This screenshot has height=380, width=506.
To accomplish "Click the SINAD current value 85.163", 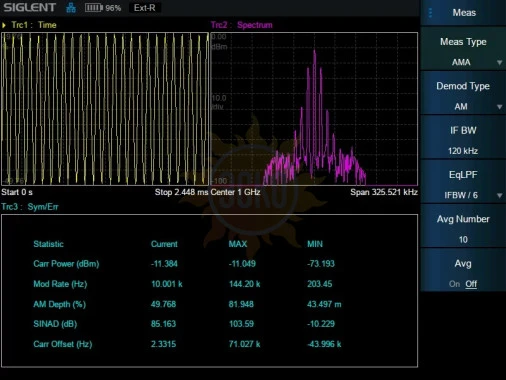I will [163, 324].
